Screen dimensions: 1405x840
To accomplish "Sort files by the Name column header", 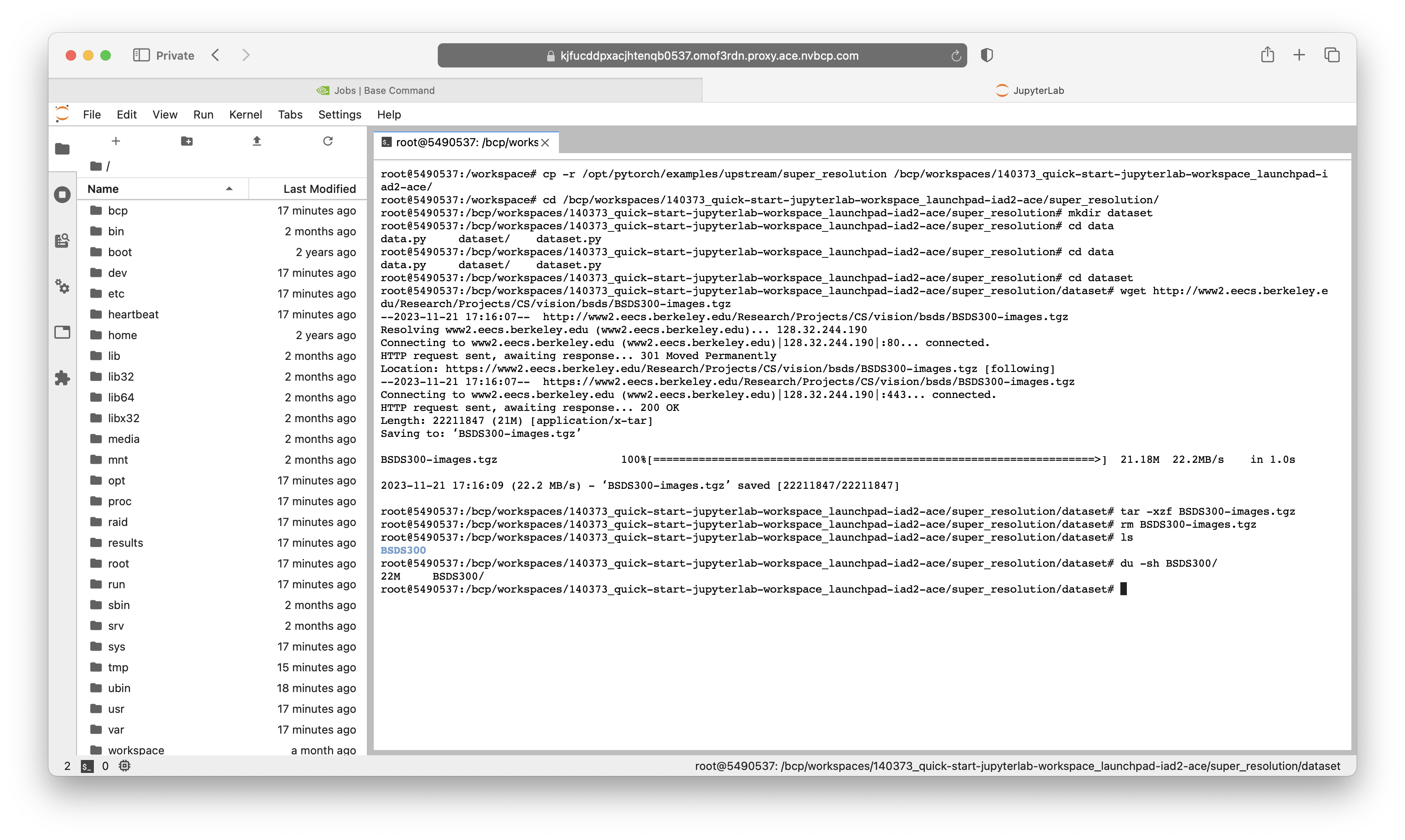I will [x=163, y=189].
